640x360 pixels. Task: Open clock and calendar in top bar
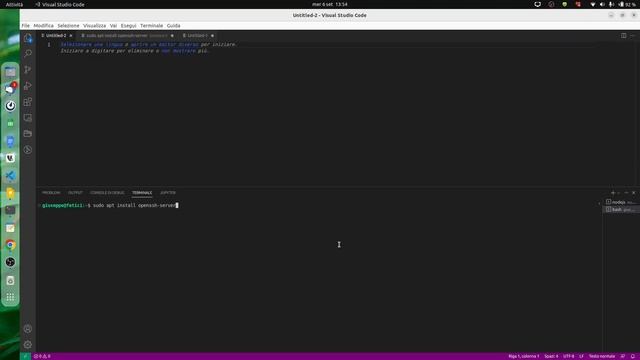tap(330, 4)
